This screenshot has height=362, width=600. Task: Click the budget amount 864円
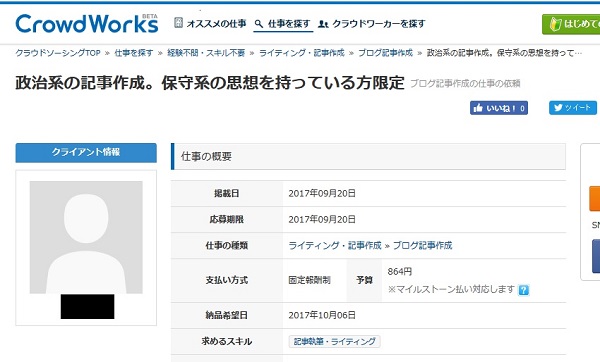(399, 272)
